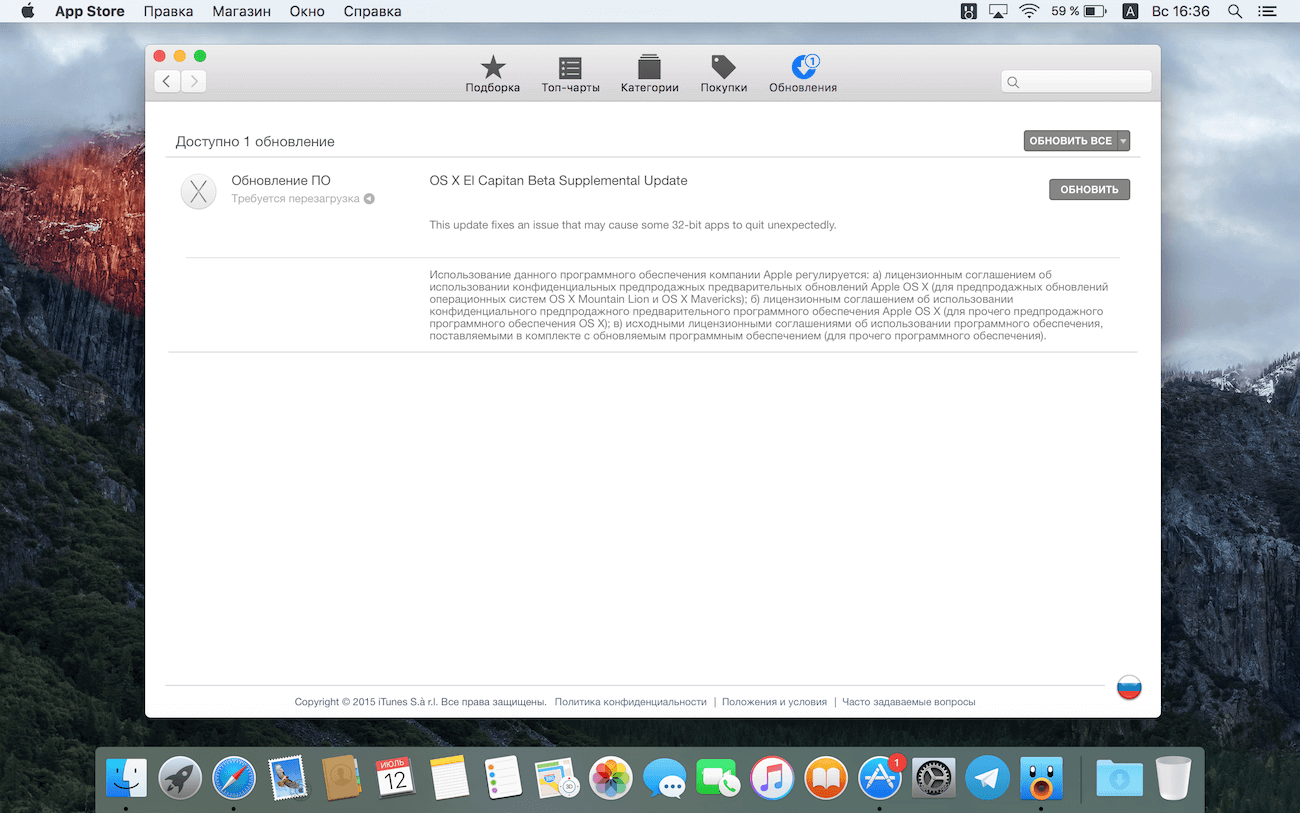This screenshot has width=1300, height=813.
Task: Click the Russian flag country selector
Action: click(x=1129, y=687)
